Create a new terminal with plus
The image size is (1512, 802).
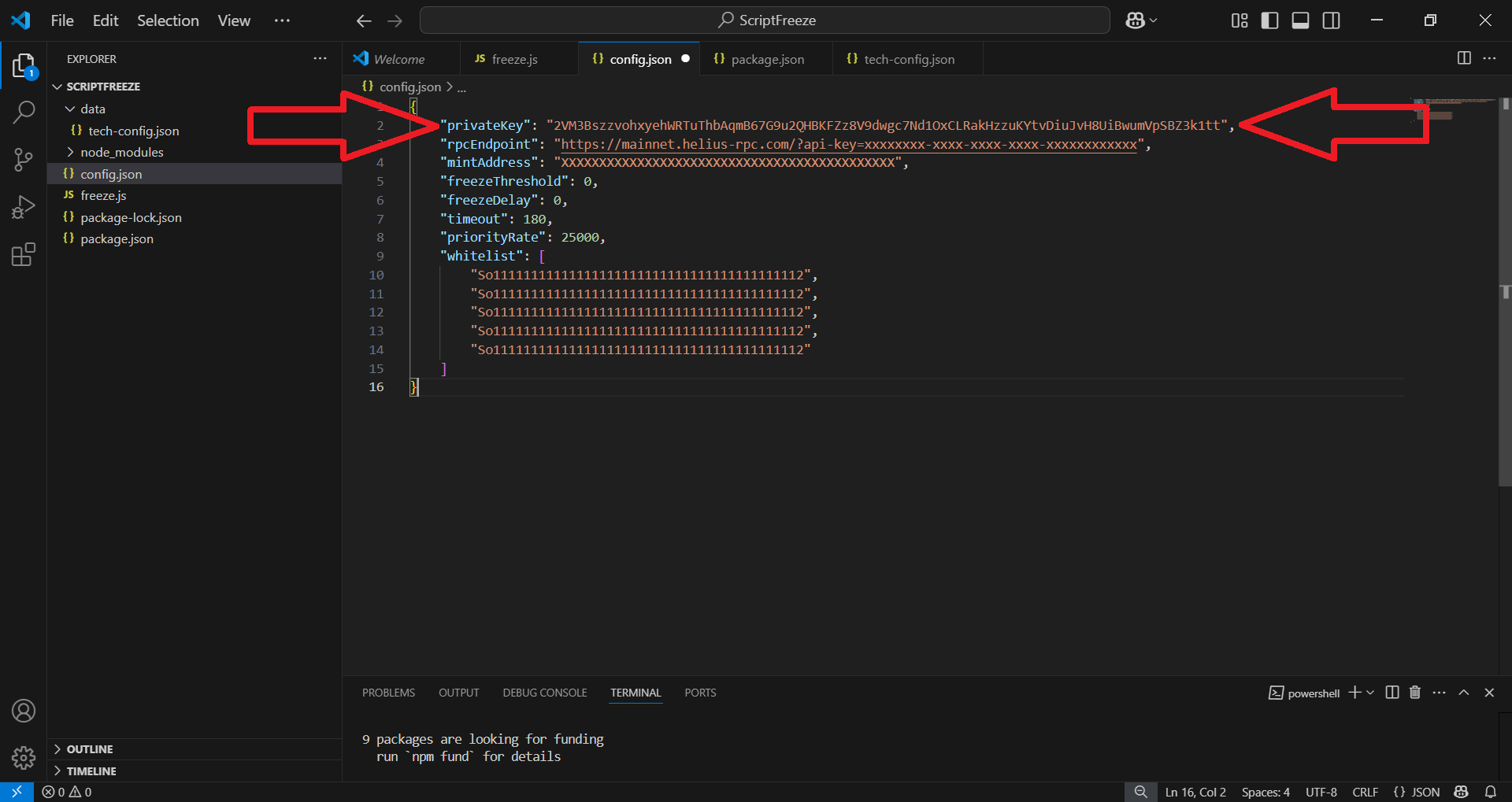(x=1354, y=693)
